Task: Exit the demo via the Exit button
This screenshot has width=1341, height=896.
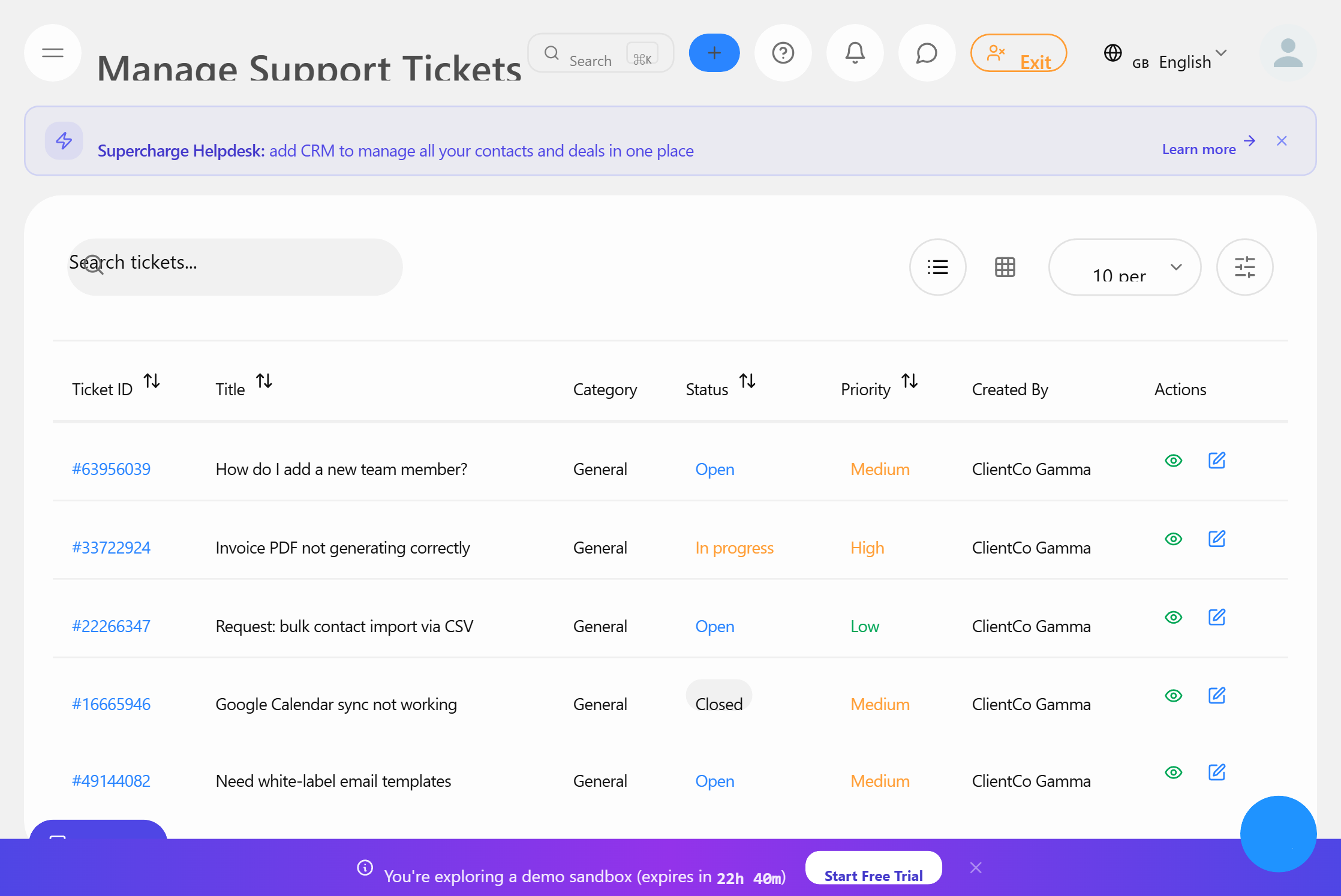Action: tap(1018, 53)
